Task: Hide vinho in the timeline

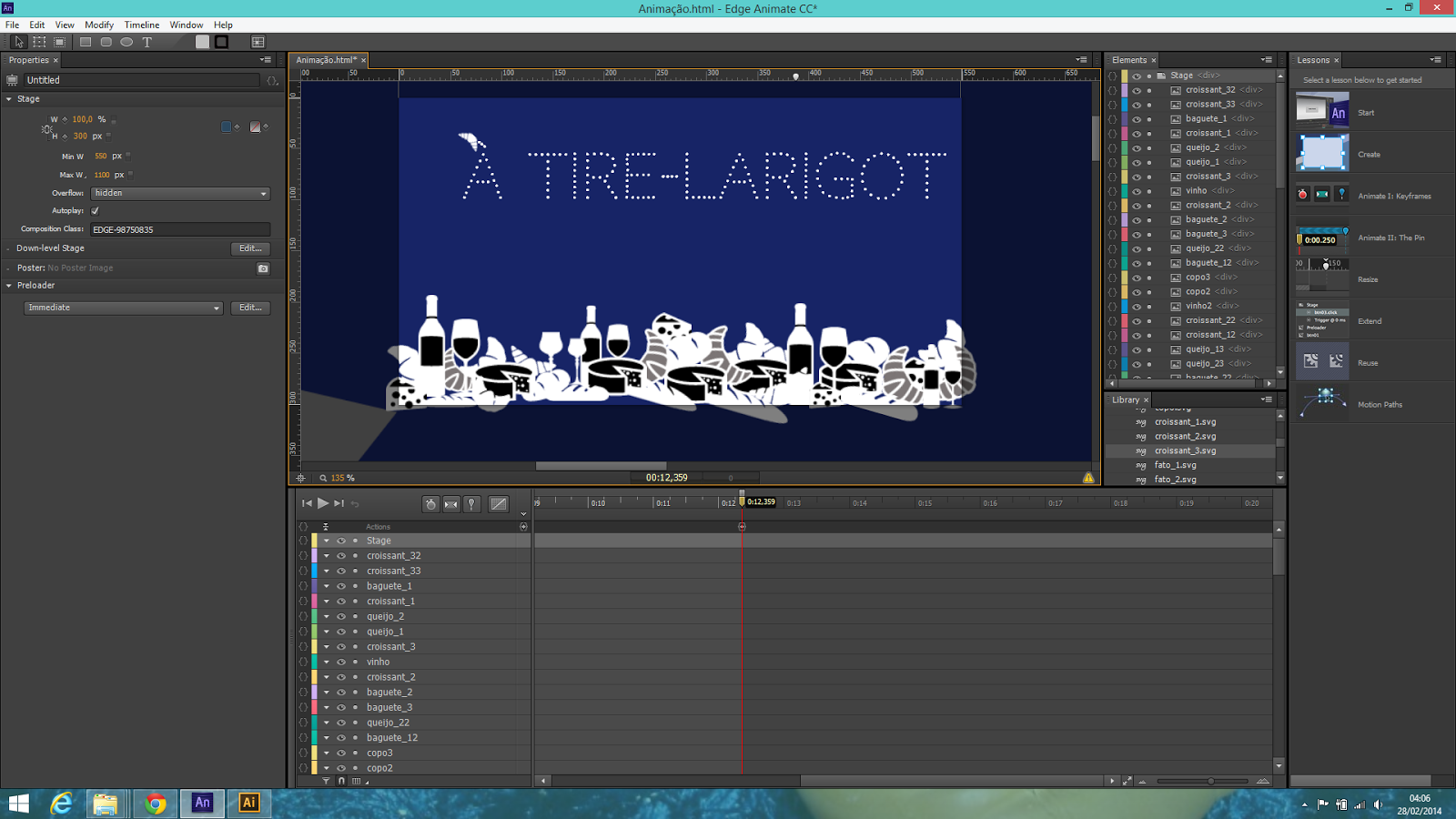Action: click(341, 662)
